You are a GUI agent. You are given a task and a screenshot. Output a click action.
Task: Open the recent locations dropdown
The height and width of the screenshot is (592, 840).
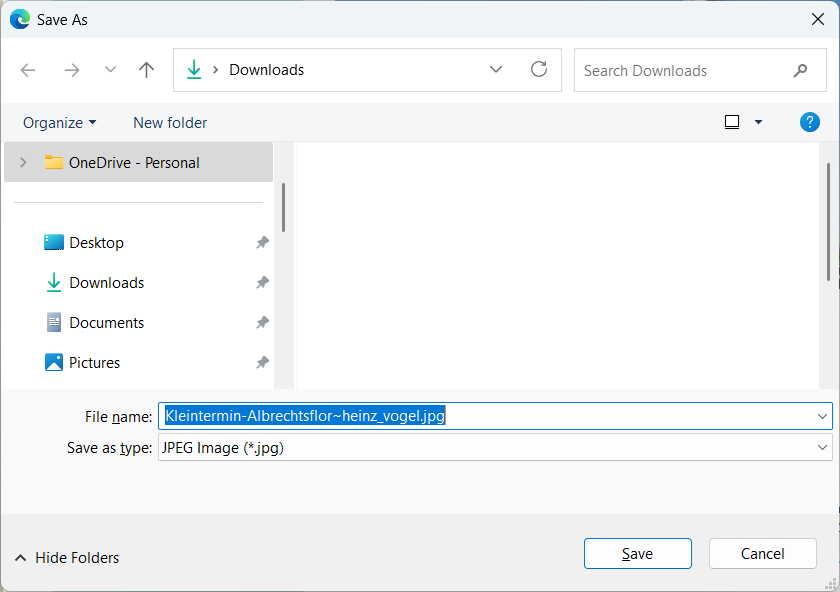pyautogui.click(x=110, y=70)
